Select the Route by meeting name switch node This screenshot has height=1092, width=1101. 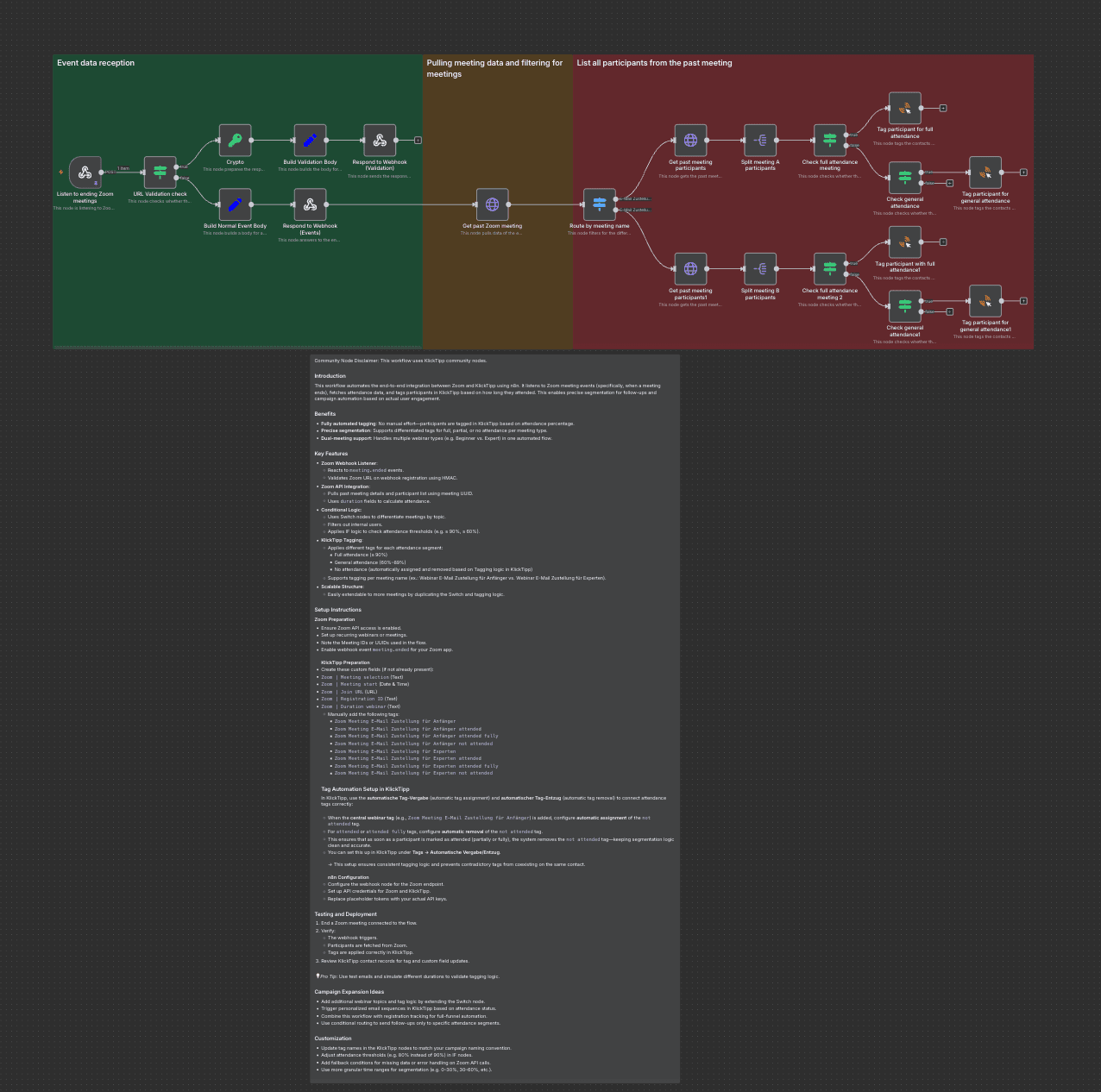[600, 204]
